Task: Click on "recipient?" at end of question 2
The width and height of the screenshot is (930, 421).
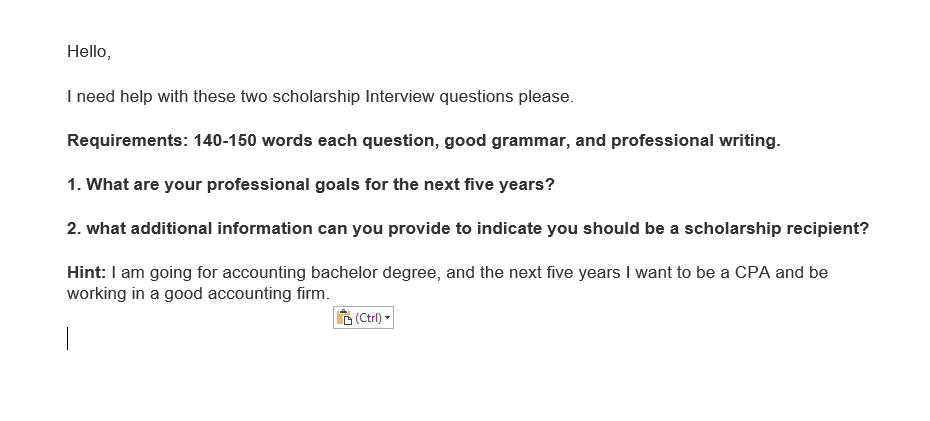Action: click(x=827, y=229)
